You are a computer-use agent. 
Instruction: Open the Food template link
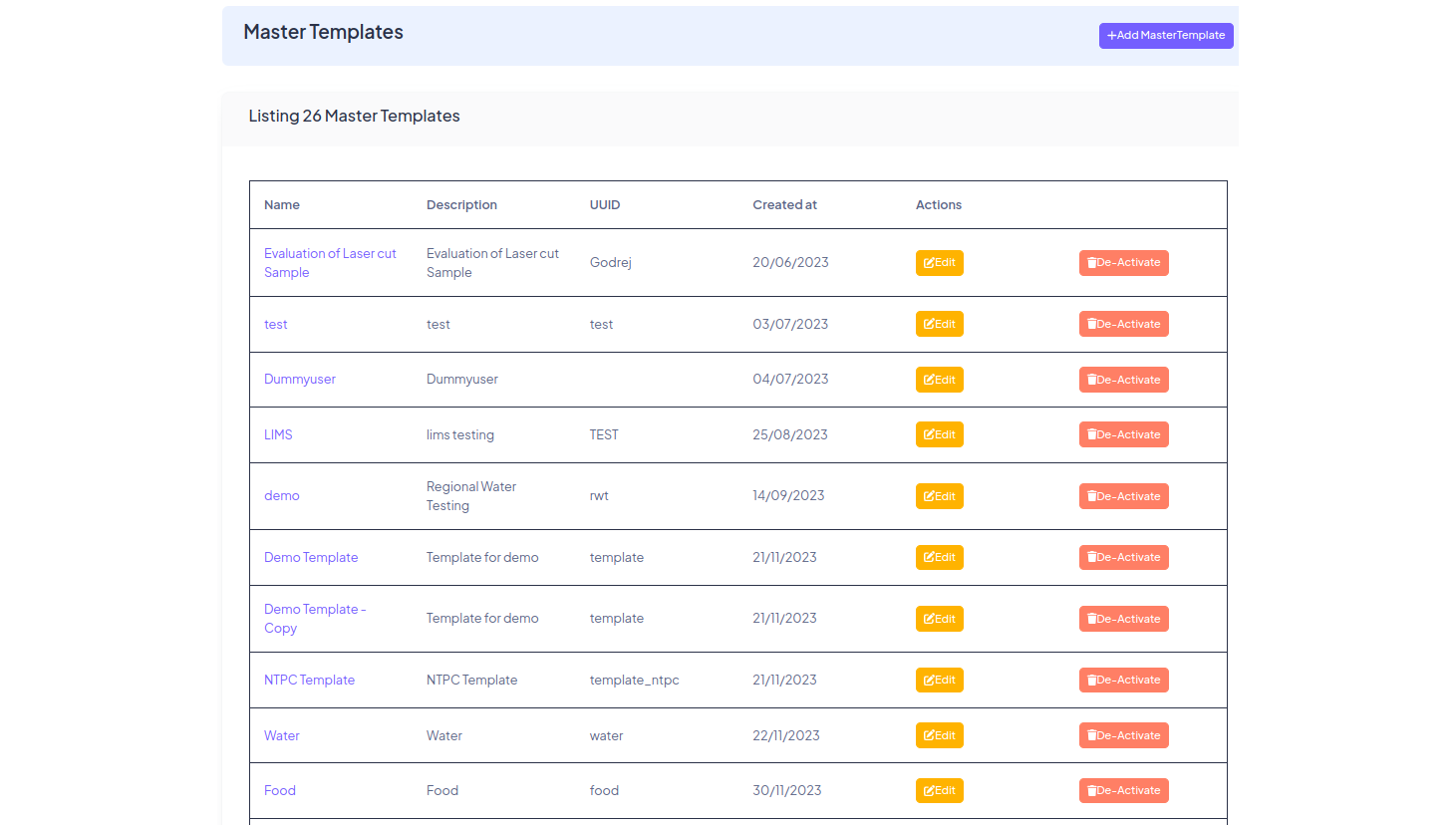pos(280,791)
